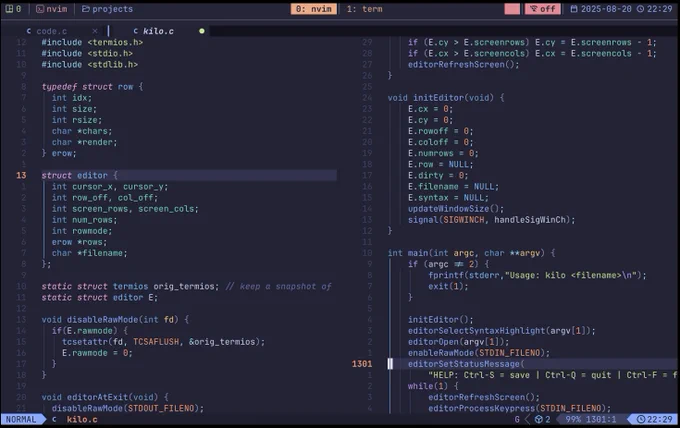Viewport: 680px width, 428px height.
Task: Click the C file icon on code.c tab
Action: (x=29, y=31)
